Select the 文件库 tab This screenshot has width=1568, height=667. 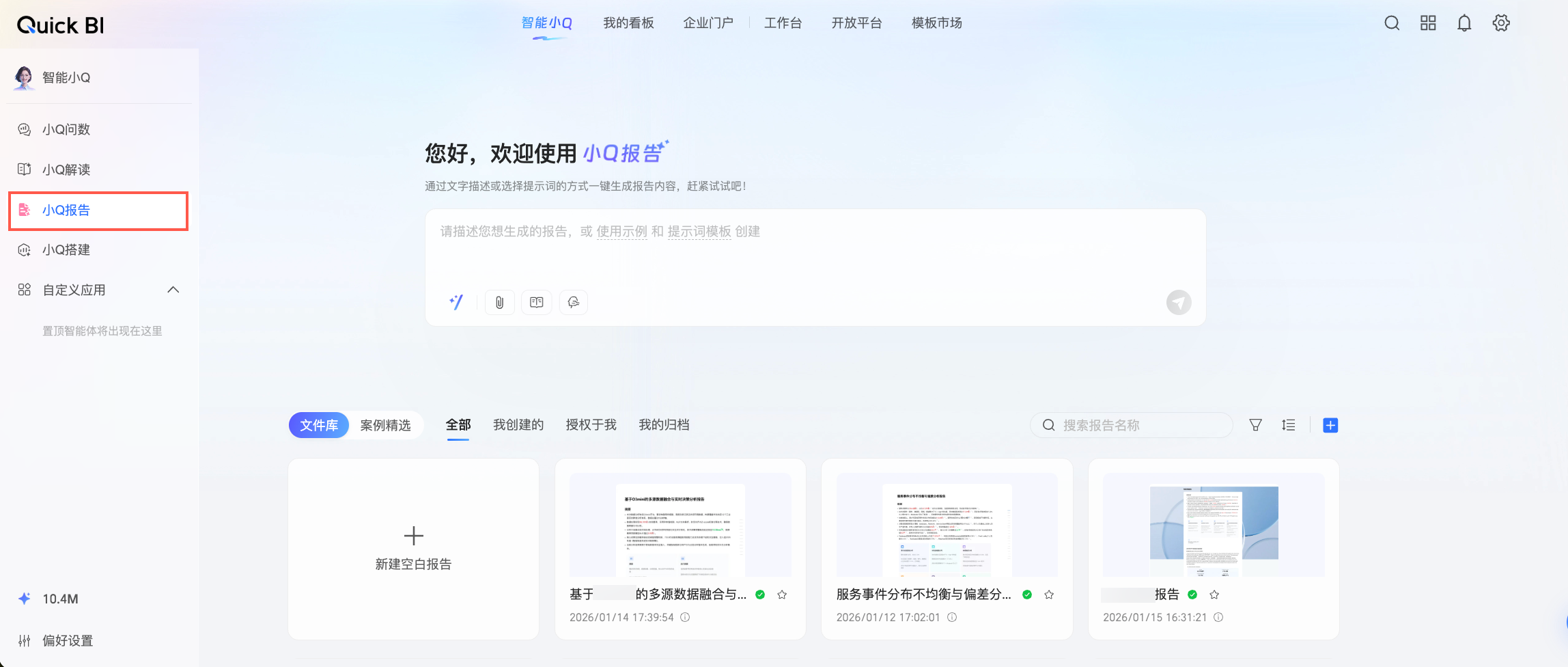319,425
